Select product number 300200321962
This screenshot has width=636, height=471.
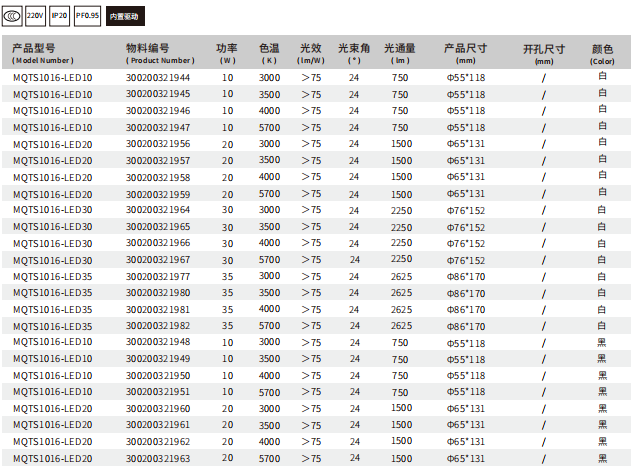[158, 442]
